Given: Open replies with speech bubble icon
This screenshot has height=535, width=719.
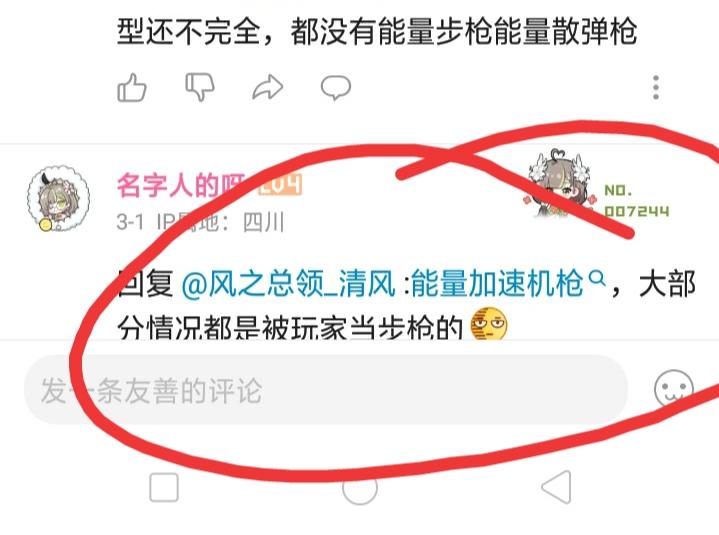Looking at the screenshot, I should click(x=336, y=88).
